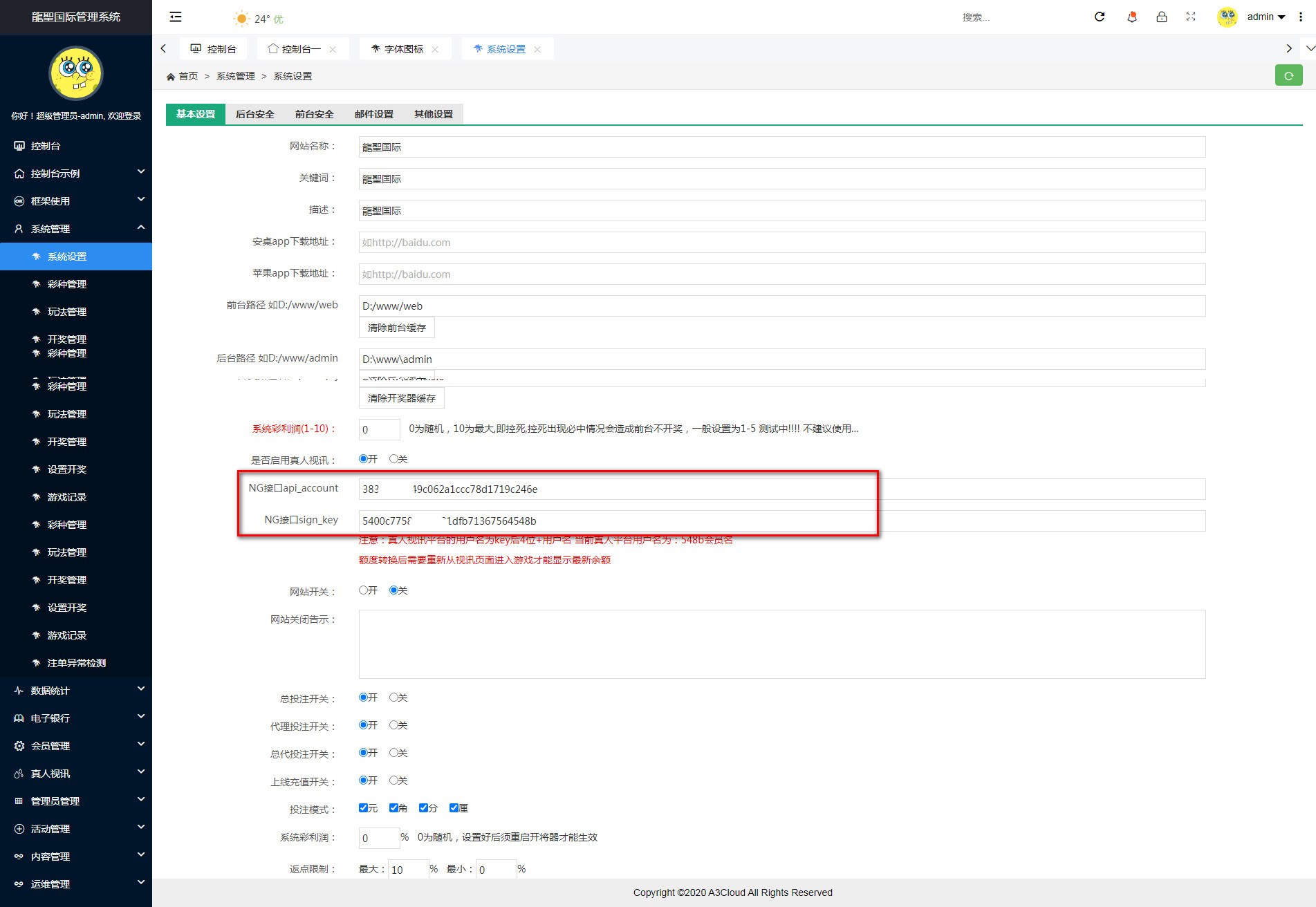Open the 邮件设置 tab
The height and width of the screenshot is (907, 1316).
[x=373, y=114]
